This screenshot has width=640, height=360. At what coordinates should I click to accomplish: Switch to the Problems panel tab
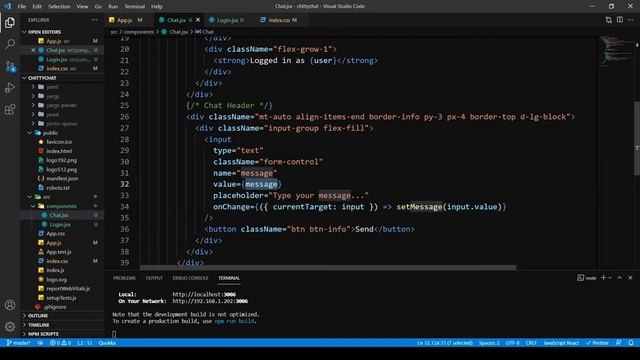(x=124, y=278)
